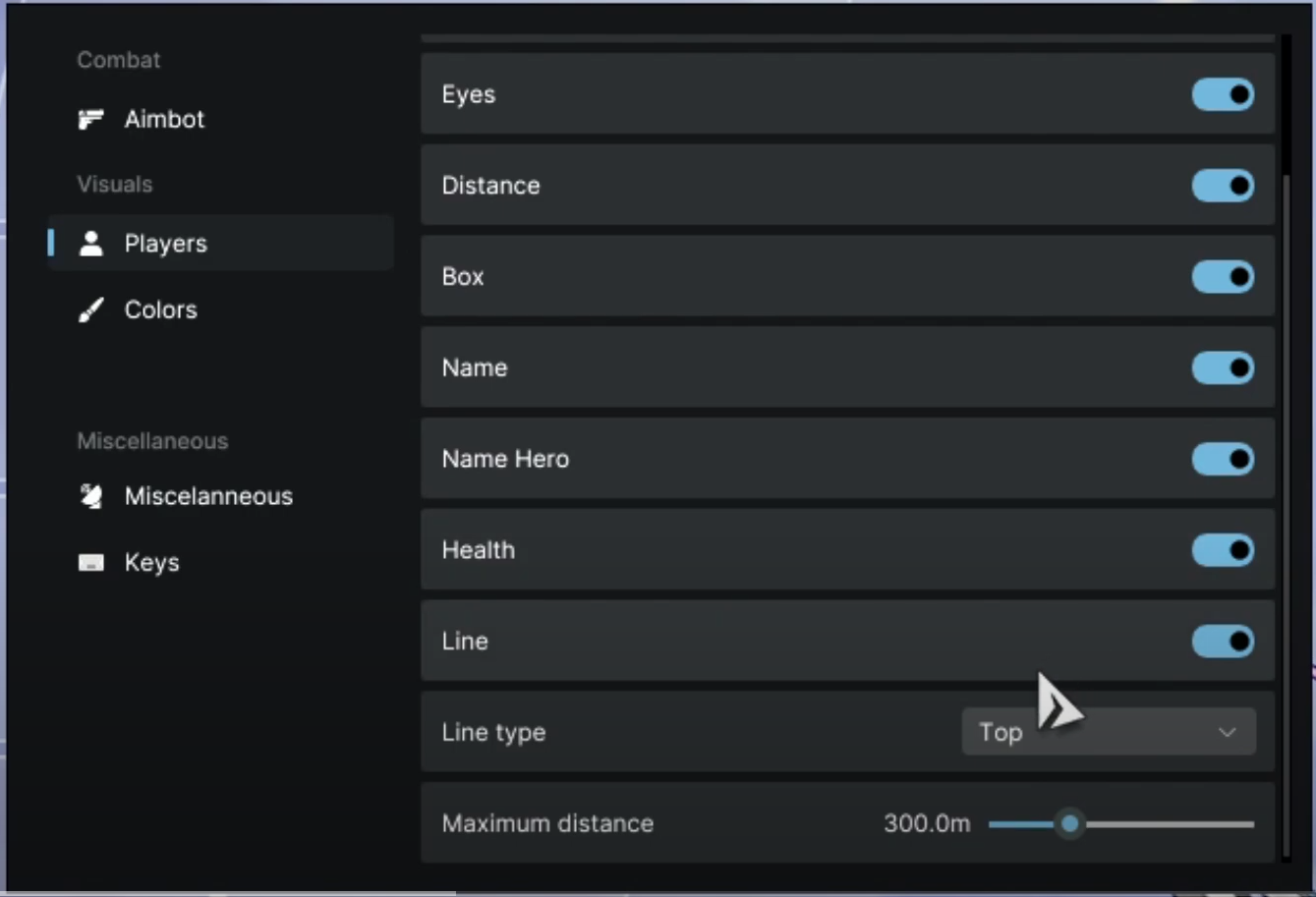
Task: Toggle the Eyes switch
Action: (x=1223, y=94)
